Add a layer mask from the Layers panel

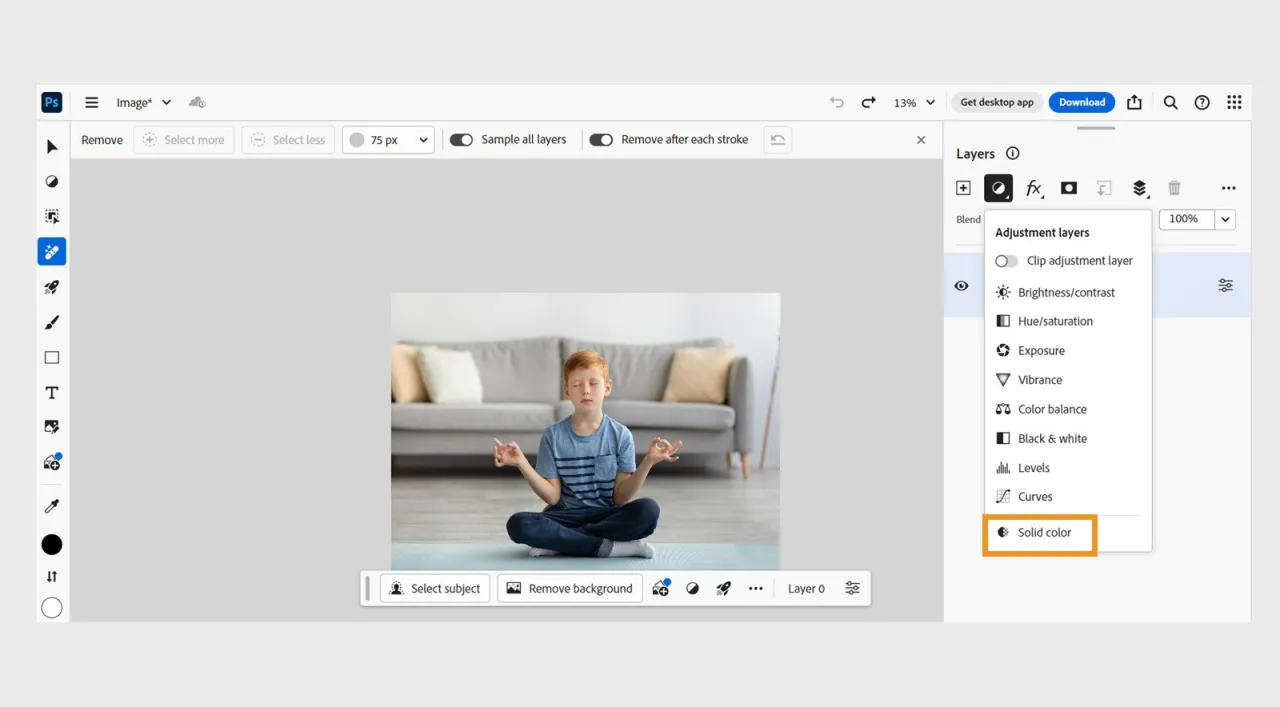point(1068,188)
